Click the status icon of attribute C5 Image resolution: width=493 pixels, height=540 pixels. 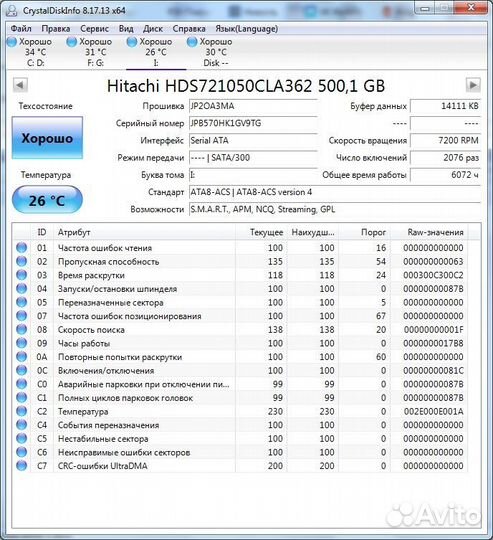[x=21, y=438]
